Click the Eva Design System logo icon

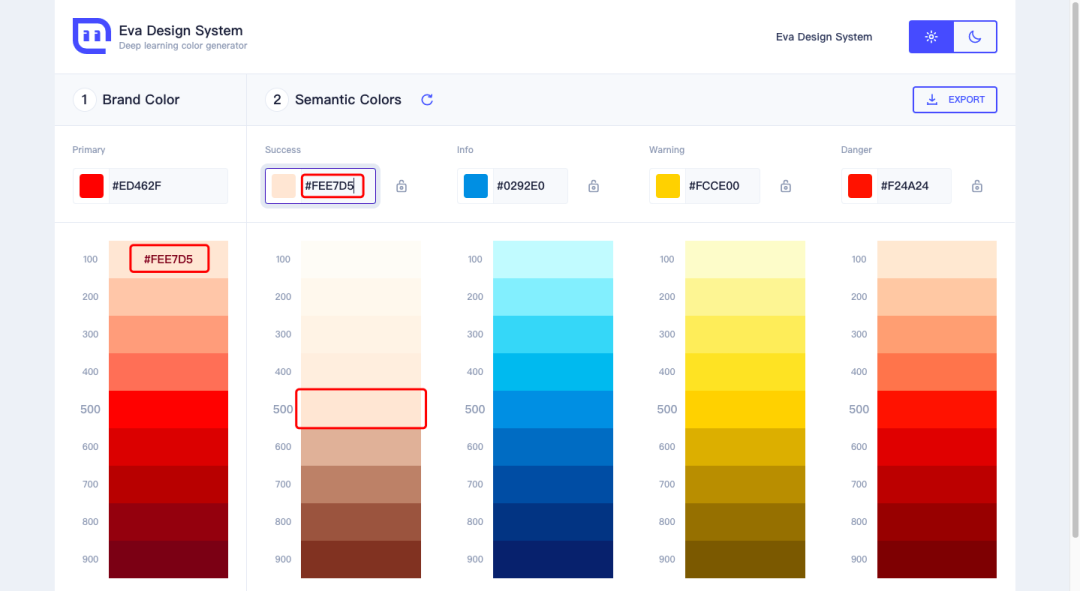coord(91,36)
